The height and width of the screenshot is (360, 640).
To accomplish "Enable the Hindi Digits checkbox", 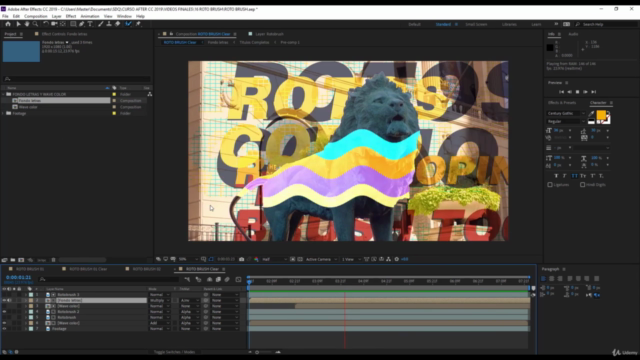I will [x=582, y=185].
